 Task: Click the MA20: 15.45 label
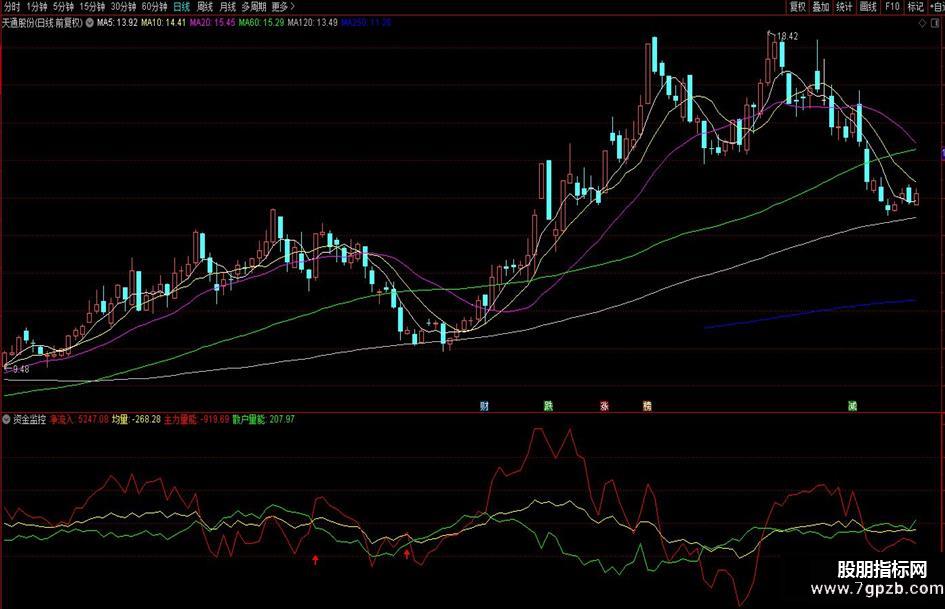tap(212, 23)
